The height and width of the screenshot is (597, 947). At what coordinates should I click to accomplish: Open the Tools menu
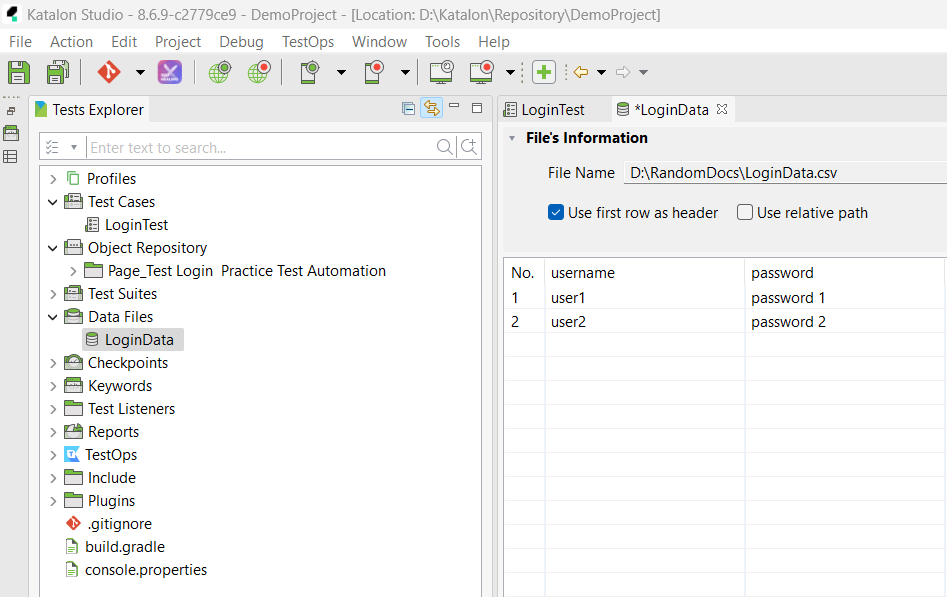[x=442, y=42]
